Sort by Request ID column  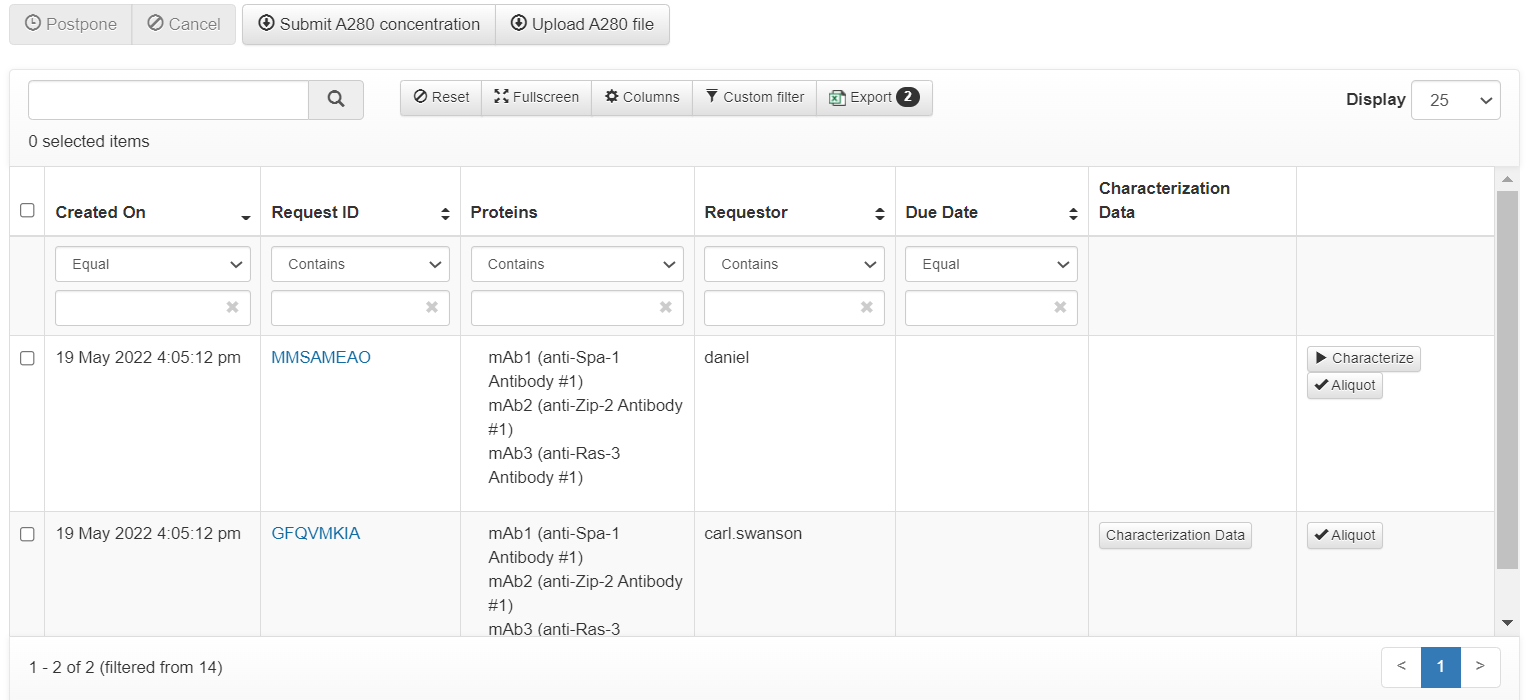pos(446,214)
